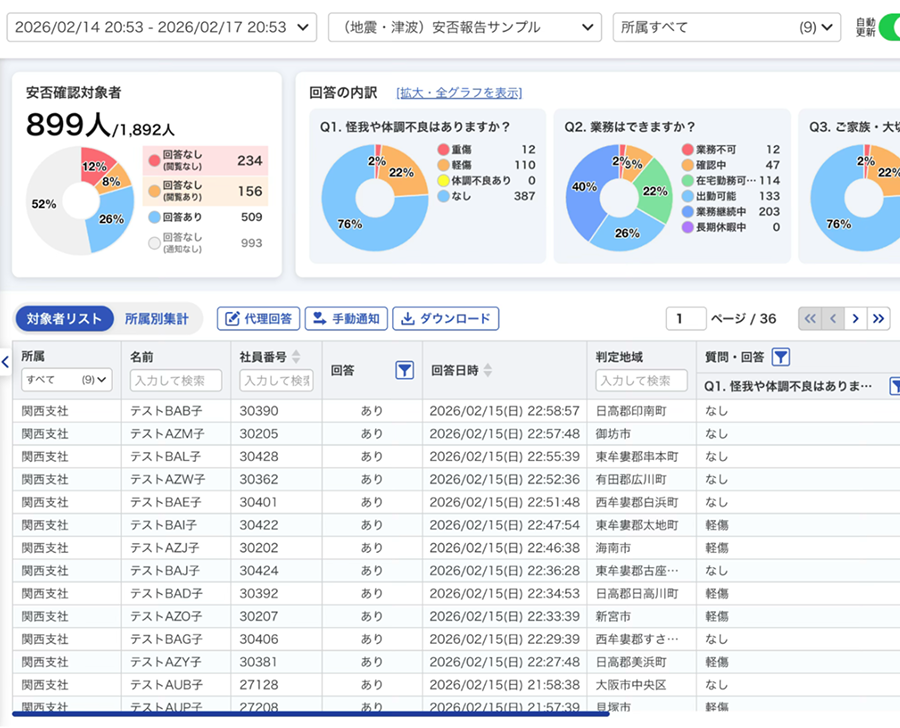Click the Q2 出勤可能 legend marker

(x=688, y=196)
